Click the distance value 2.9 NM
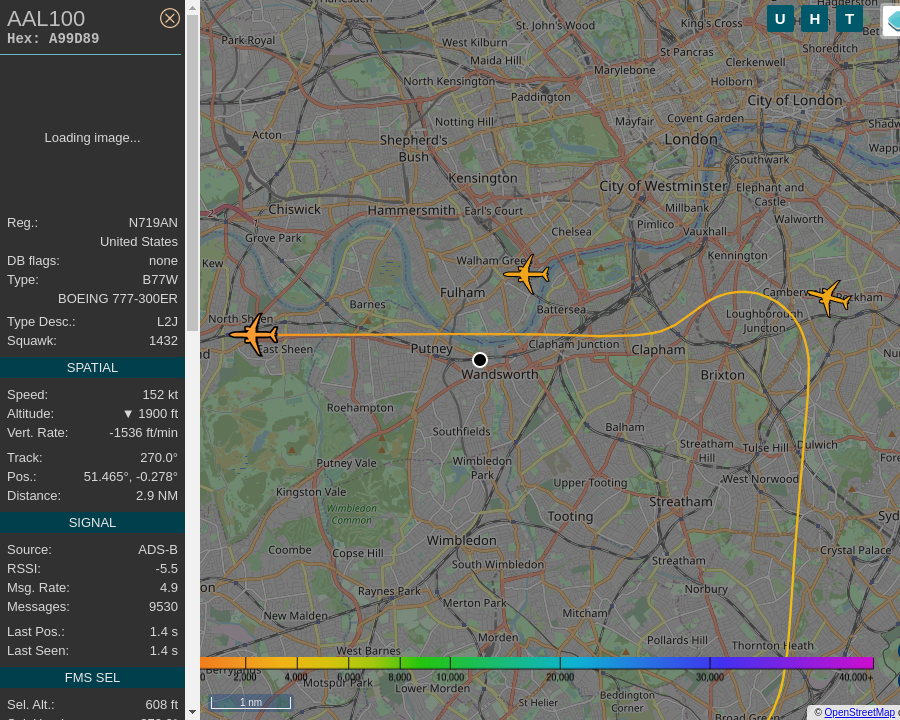The height and width of the screenshot is (720, 900). (157, 496)
